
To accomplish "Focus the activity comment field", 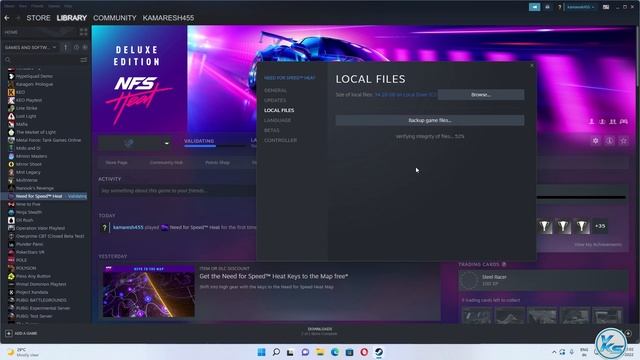I will [177, 191].
